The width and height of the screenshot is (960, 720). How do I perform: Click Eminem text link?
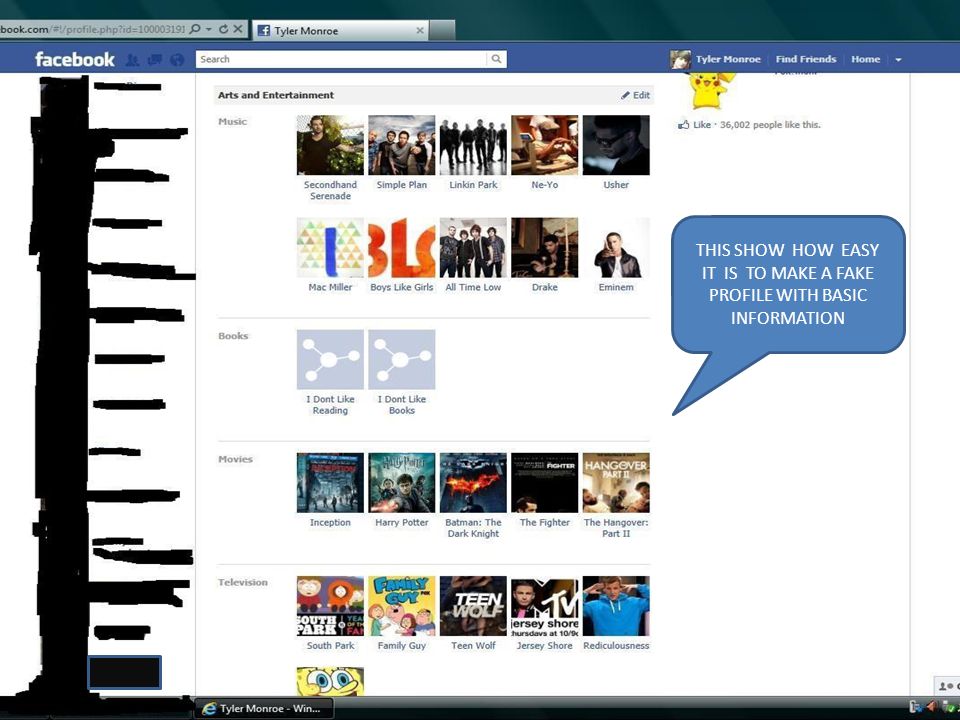(616, 287)
